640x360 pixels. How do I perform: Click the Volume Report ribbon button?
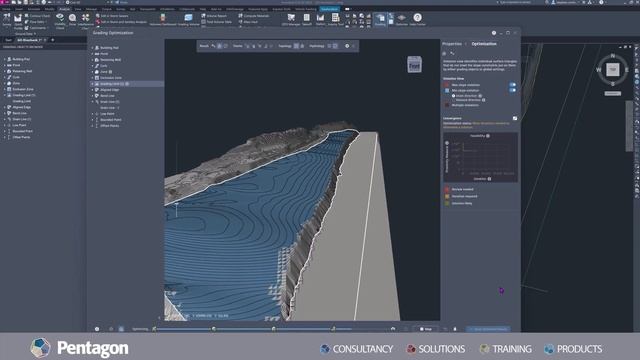point(214,16)
